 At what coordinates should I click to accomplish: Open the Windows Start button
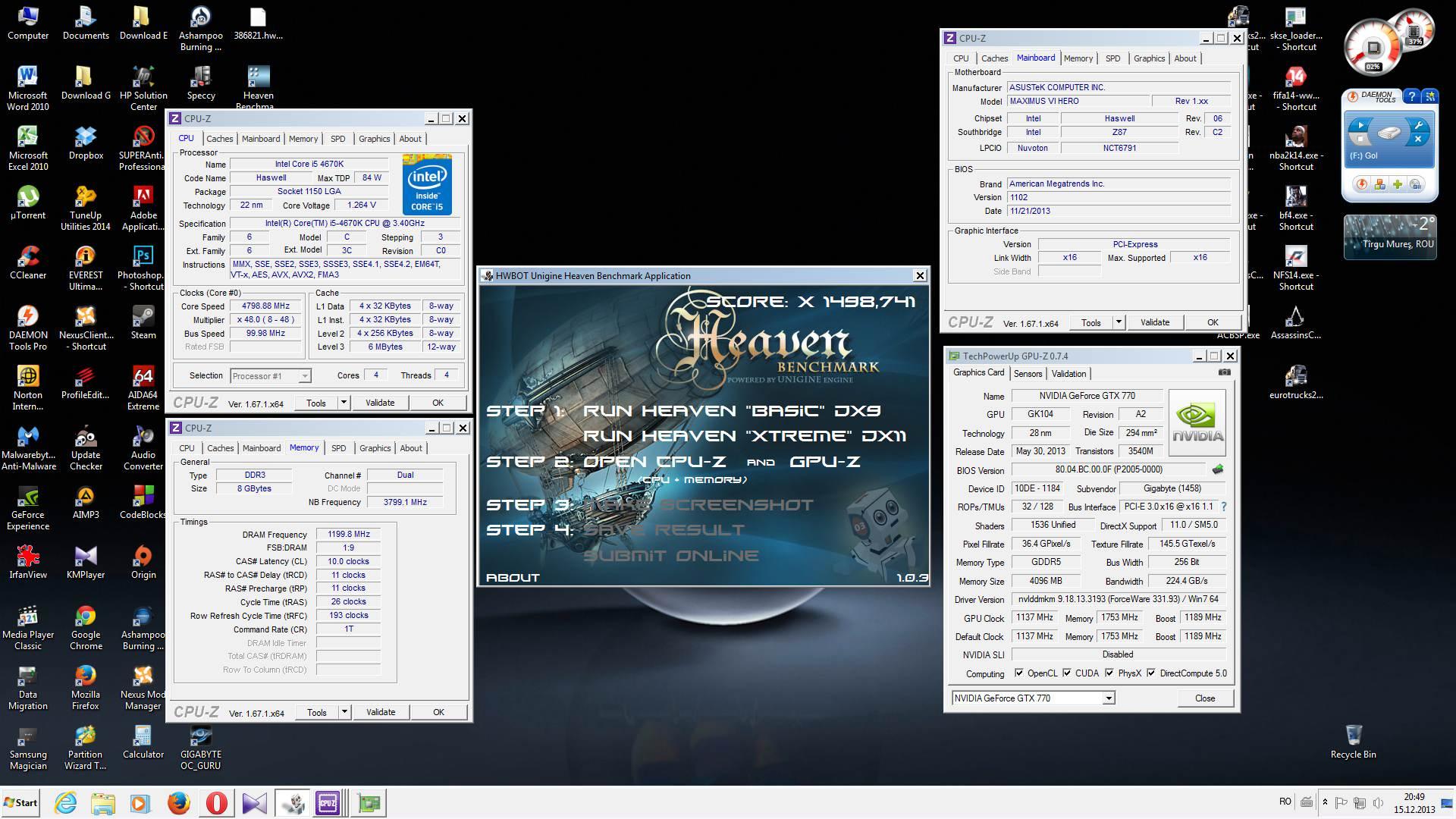point(20,802)
